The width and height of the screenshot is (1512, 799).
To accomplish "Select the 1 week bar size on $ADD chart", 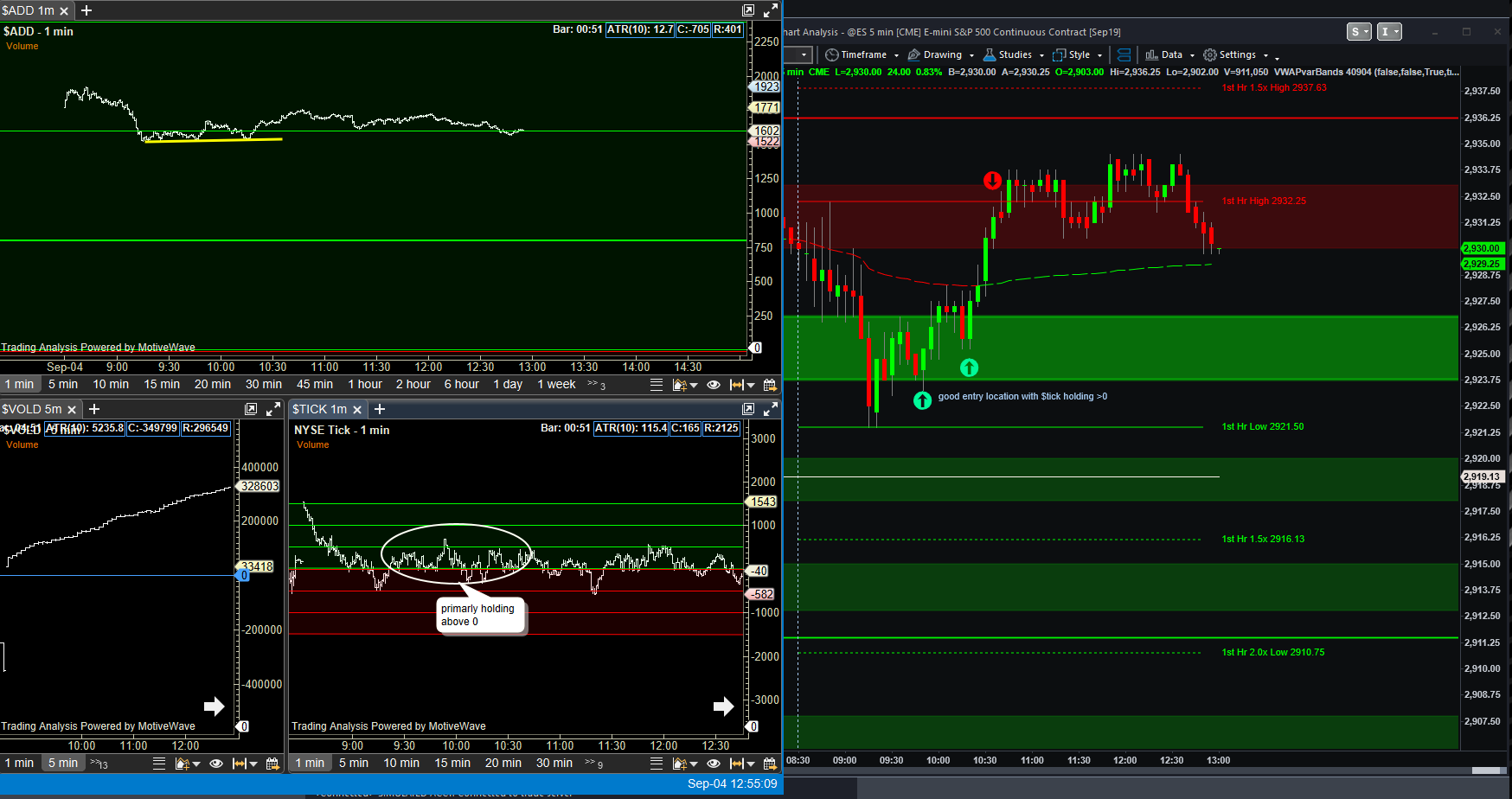I will click(x=556, y=385).
